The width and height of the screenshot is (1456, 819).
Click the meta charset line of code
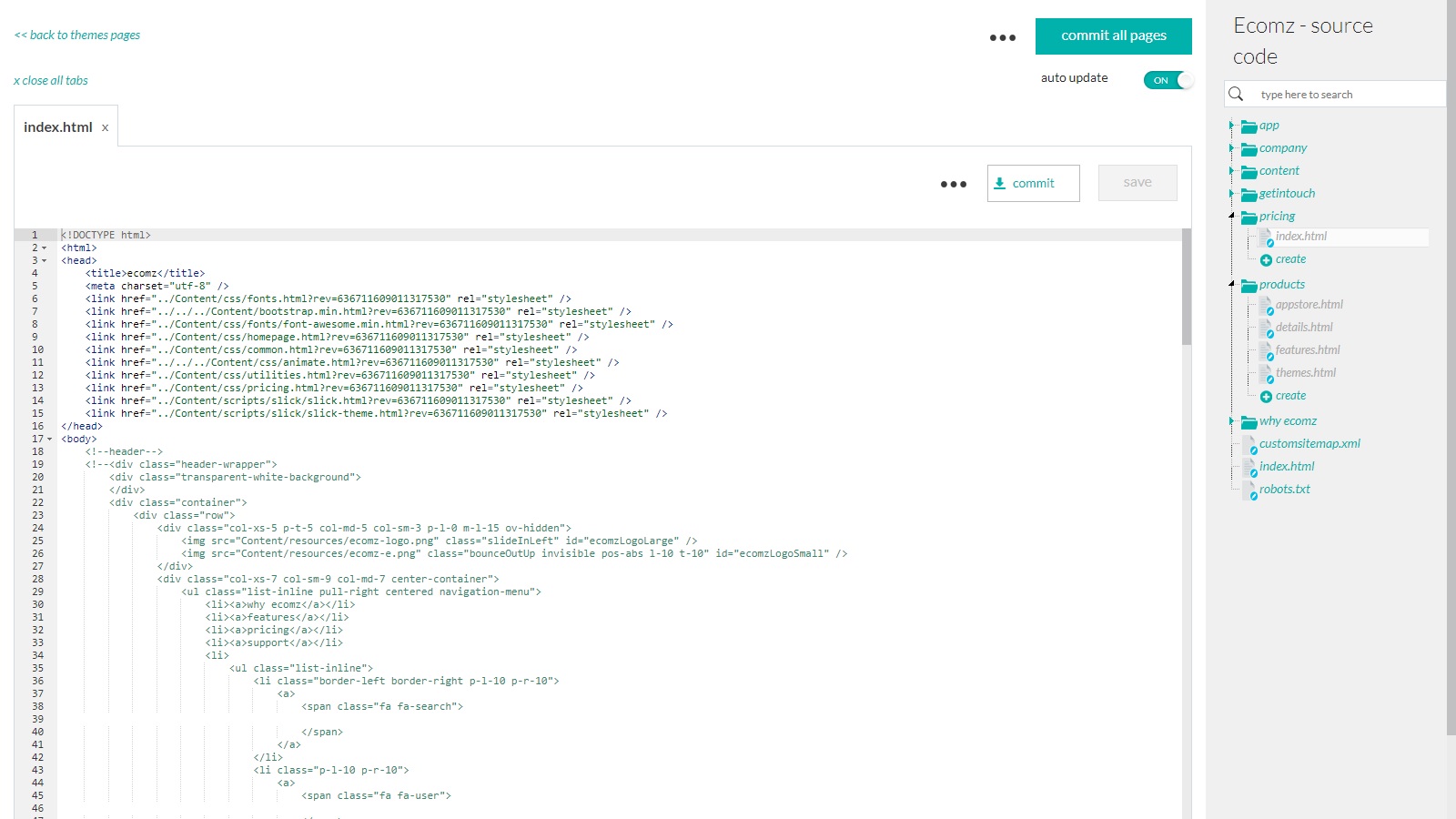tap(157, 287)
